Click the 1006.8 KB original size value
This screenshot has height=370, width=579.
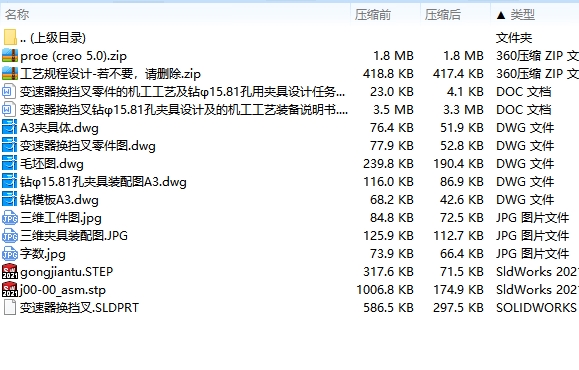(x=385, y=290)
